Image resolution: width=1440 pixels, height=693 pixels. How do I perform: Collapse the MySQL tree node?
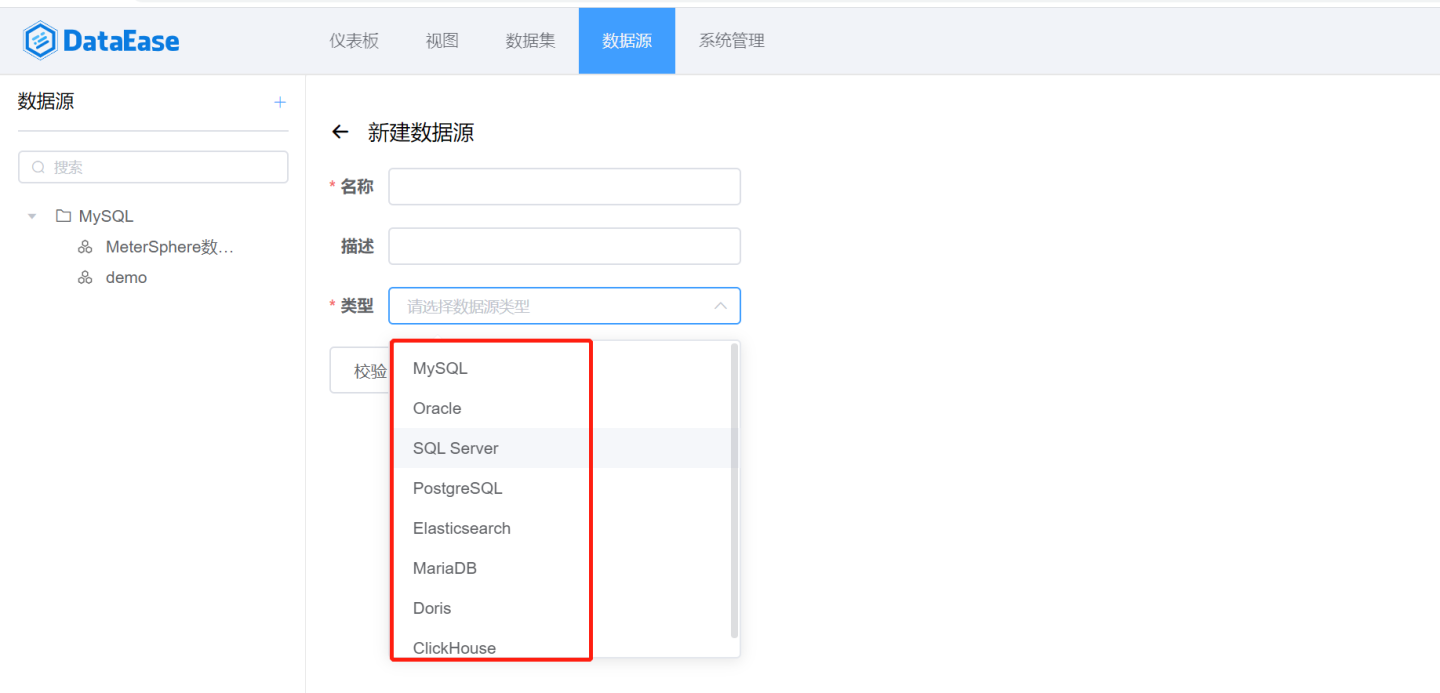pos(31,215)
